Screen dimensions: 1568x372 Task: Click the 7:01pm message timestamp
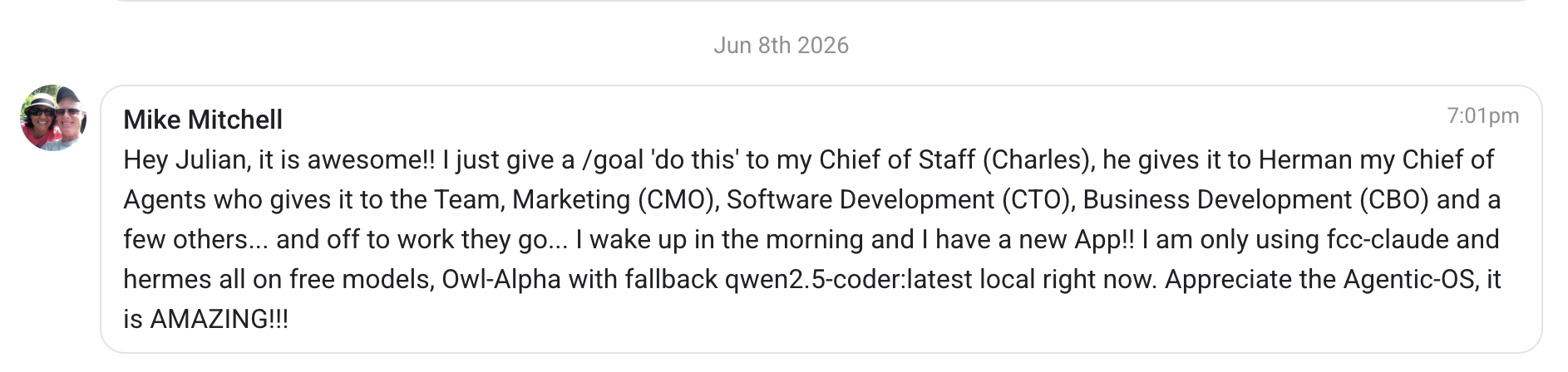[x=1482, y=116]
